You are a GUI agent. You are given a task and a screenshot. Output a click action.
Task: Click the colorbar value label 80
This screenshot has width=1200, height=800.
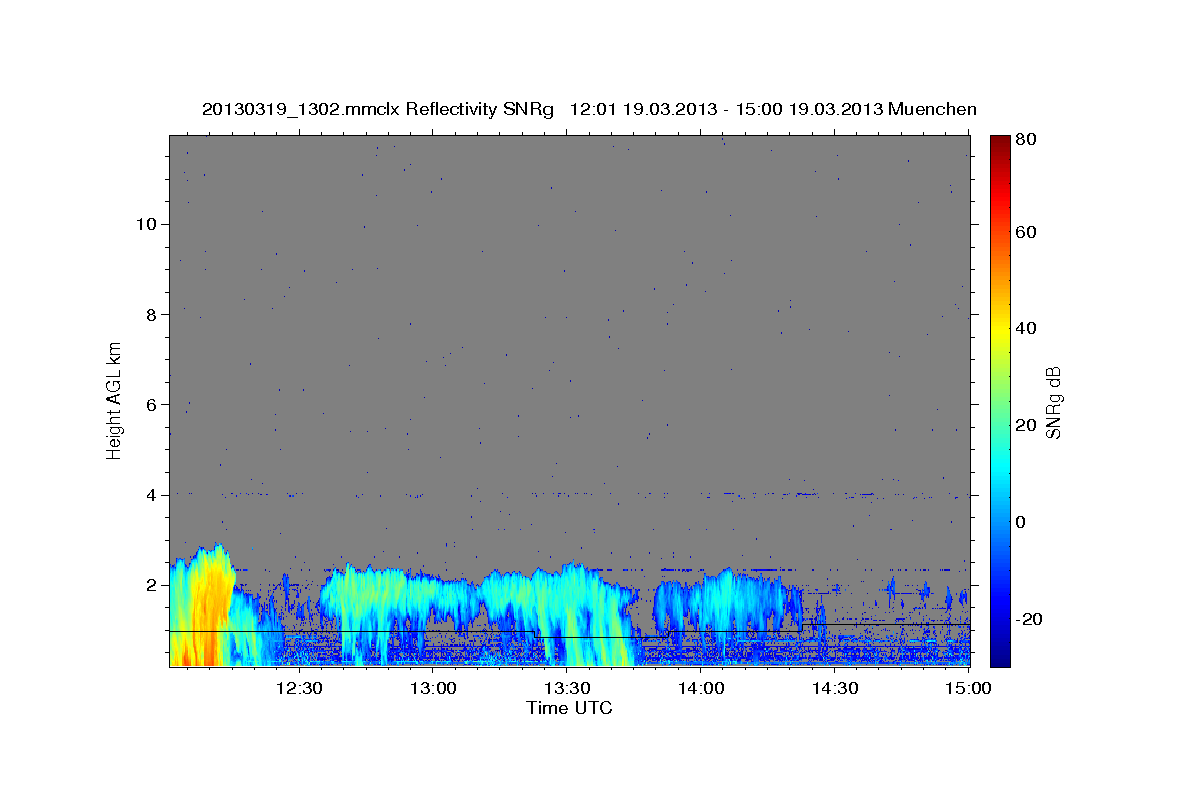[1026, 139]
